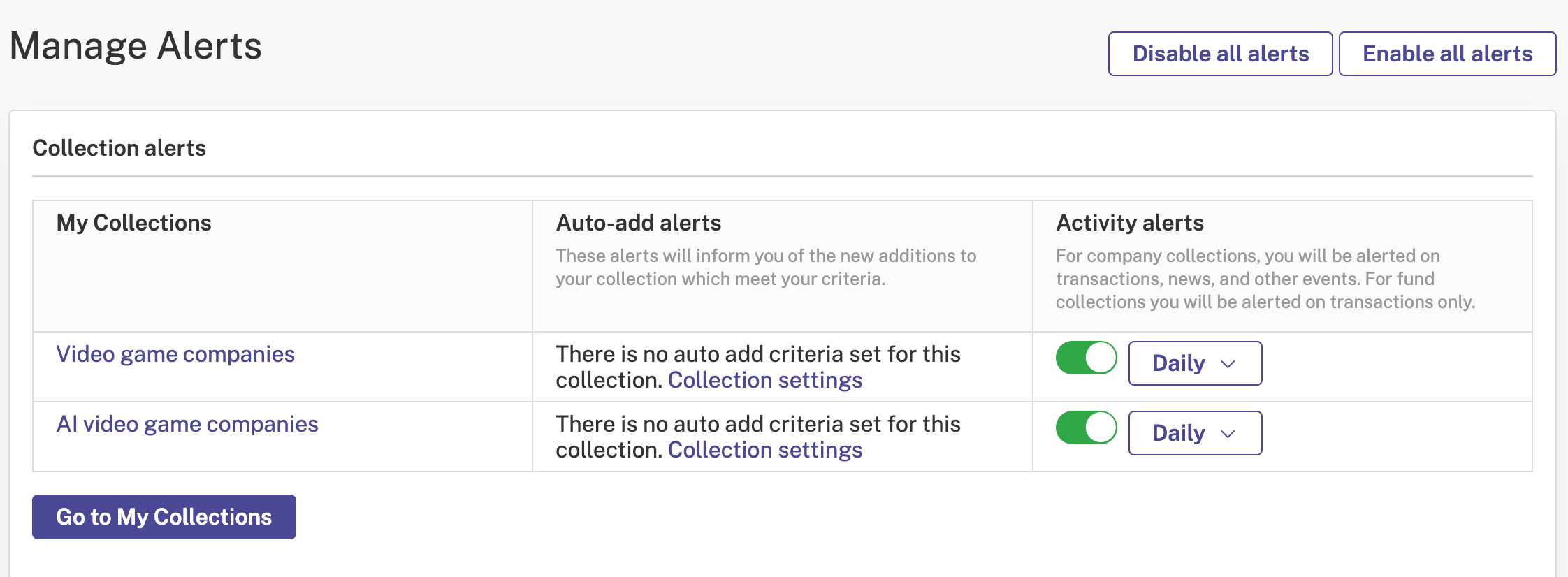This screenshot has width=1568, height=577.
Task: Click the 'These alerts will inform you' description
Action: point(766,268)
